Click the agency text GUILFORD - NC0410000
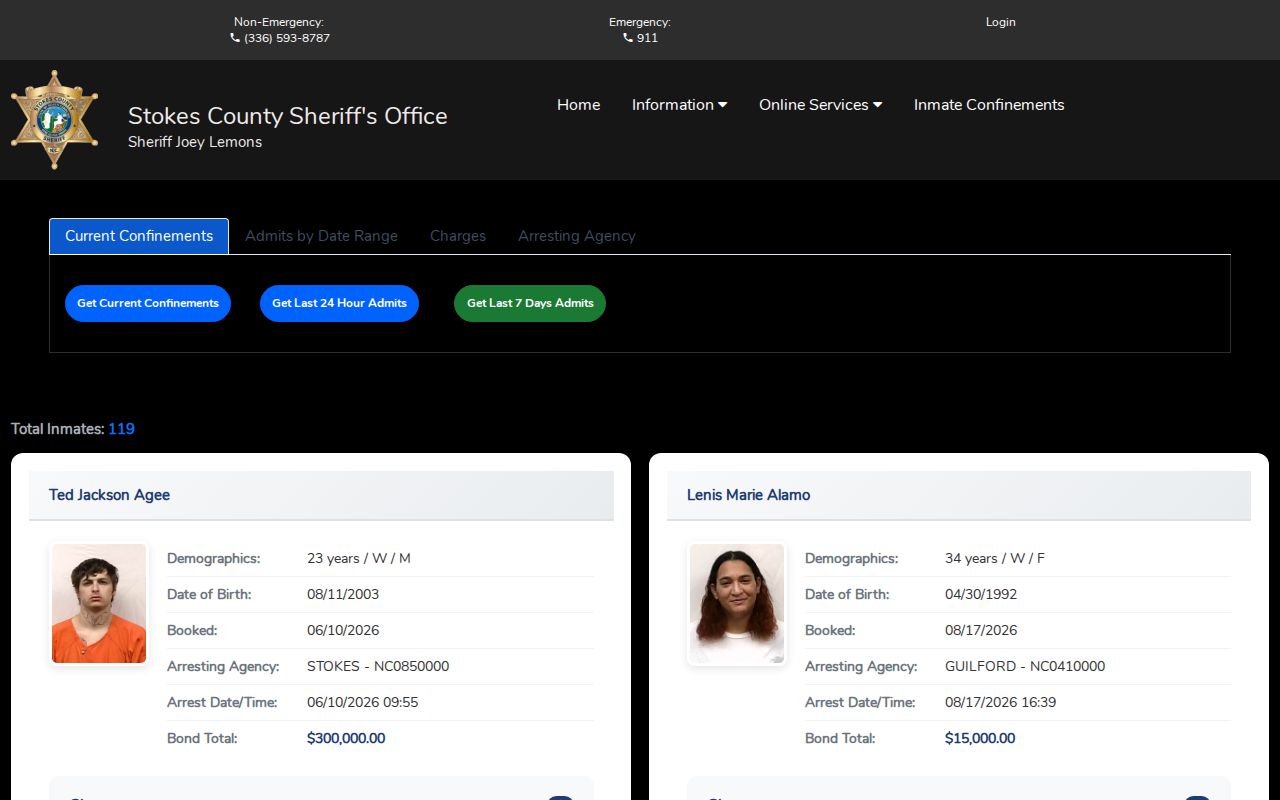The height and width of the screenshot is (800, 1280). (1025, 666)
